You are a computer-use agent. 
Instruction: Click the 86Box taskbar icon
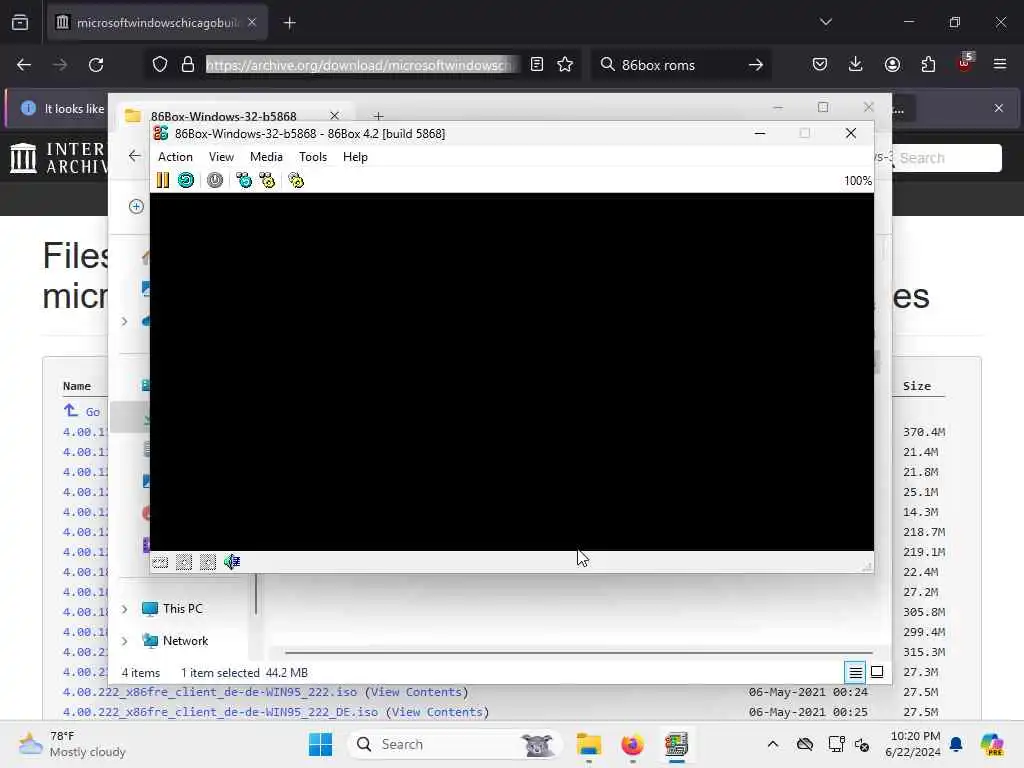point(676,744)
